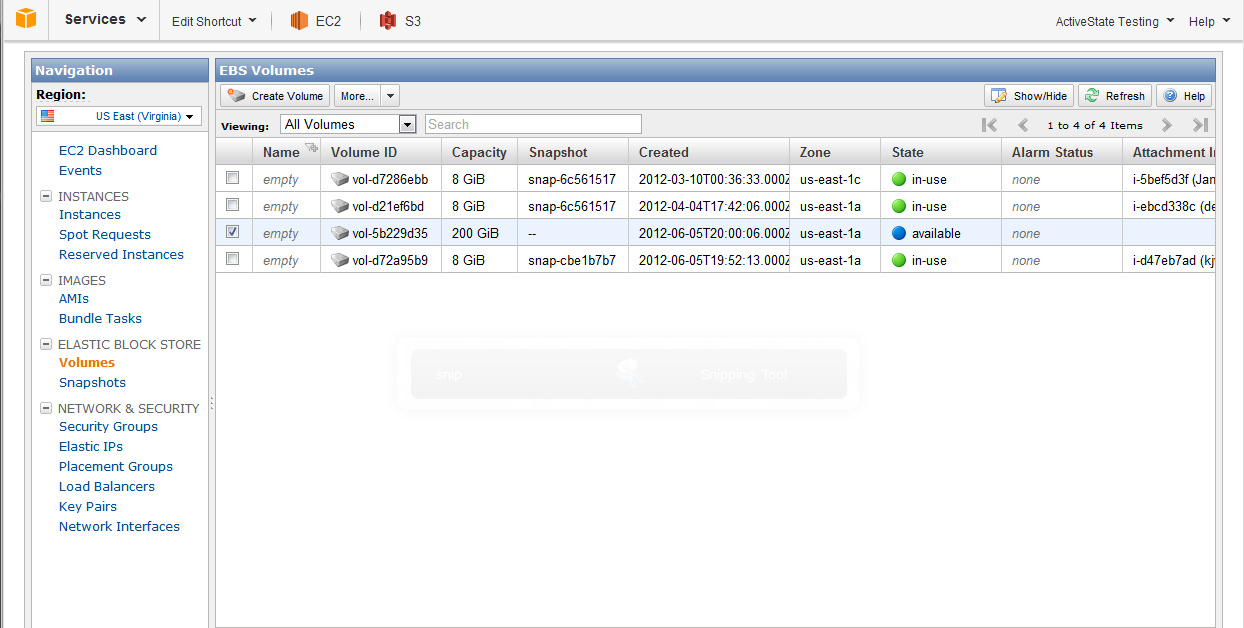Screen dimensions: 1244x628
Task: Collapse the INSTANCES navigation section
Action: [46, 196]
